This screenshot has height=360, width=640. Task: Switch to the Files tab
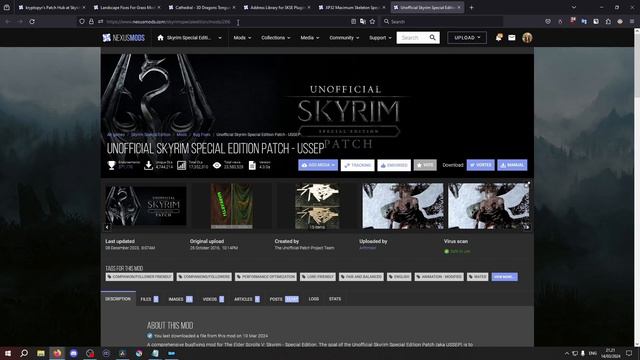(149, 299)
